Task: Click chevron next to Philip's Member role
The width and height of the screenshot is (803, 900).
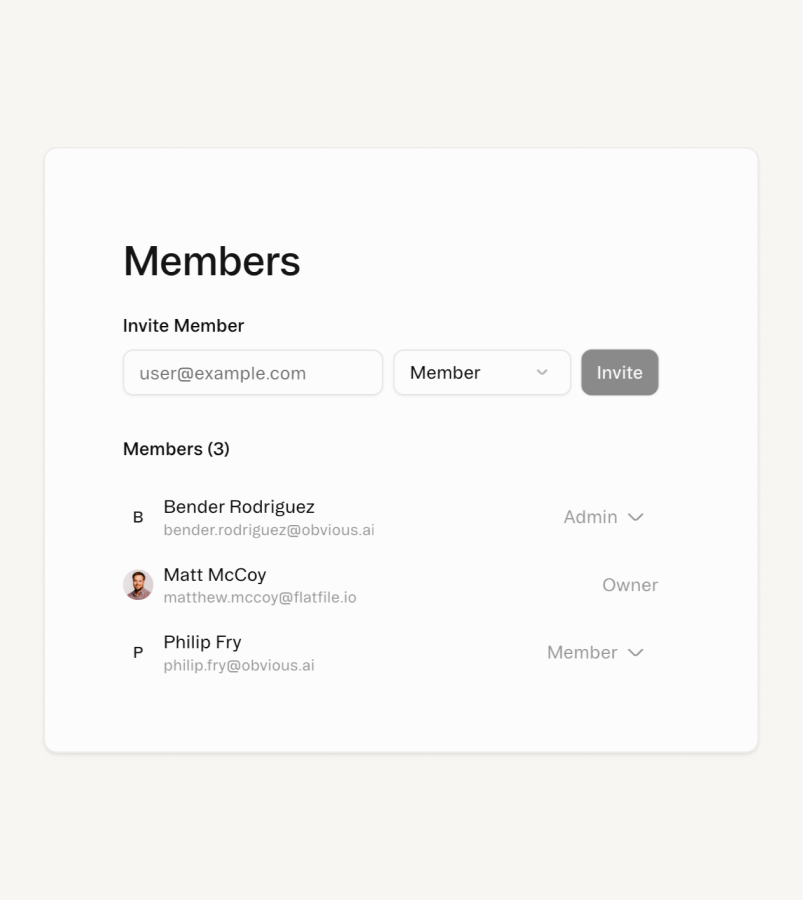Action: (635, 652)
